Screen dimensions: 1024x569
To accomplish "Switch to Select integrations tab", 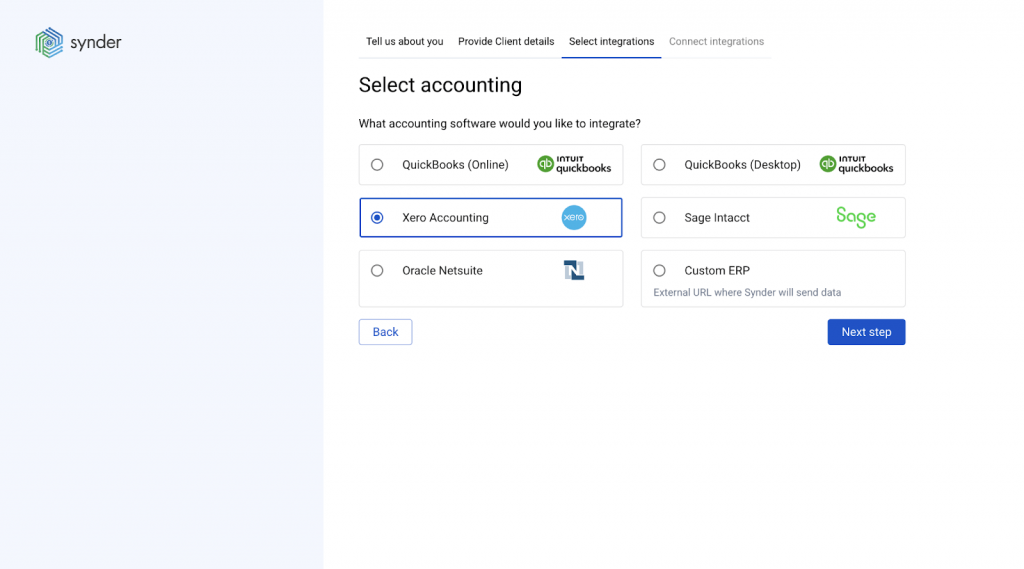I will click(x=611, y=41).
